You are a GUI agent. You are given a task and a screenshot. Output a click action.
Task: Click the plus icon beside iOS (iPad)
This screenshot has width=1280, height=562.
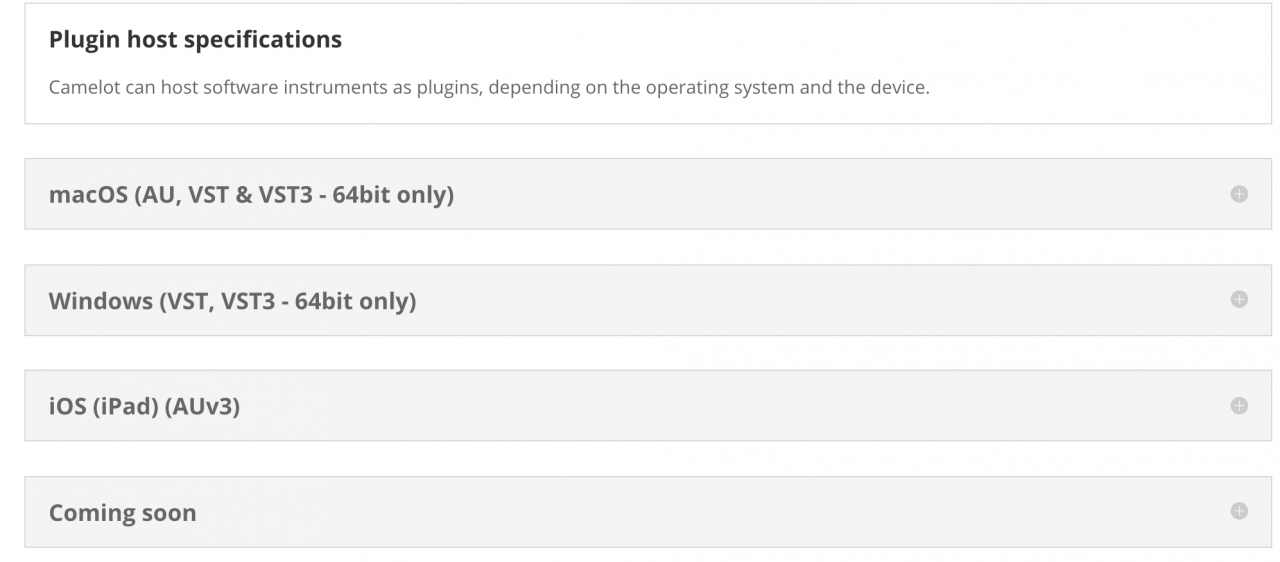tap(1239, 405)
